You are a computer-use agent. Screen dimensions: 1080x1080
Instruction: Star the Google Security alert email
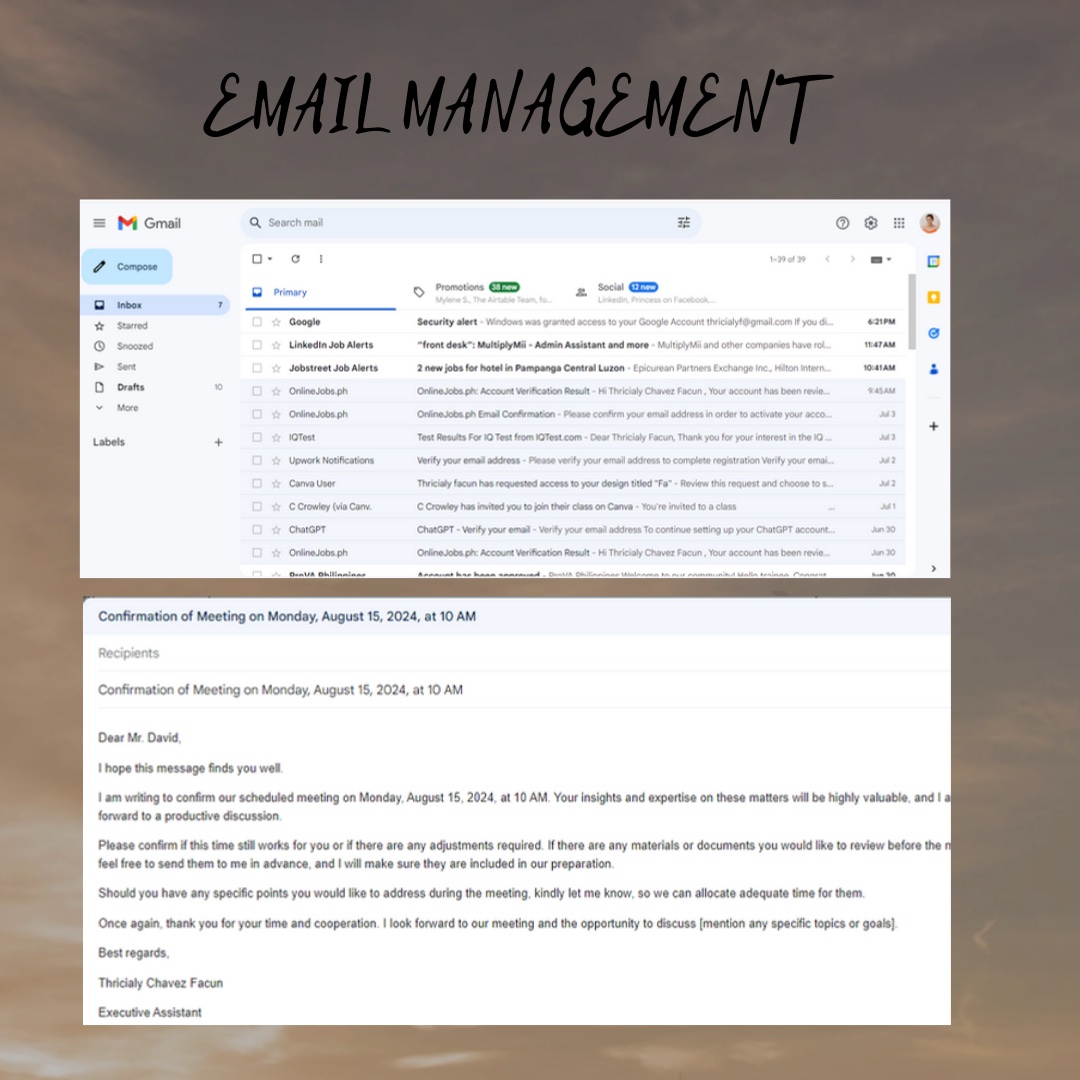[276, 322]
